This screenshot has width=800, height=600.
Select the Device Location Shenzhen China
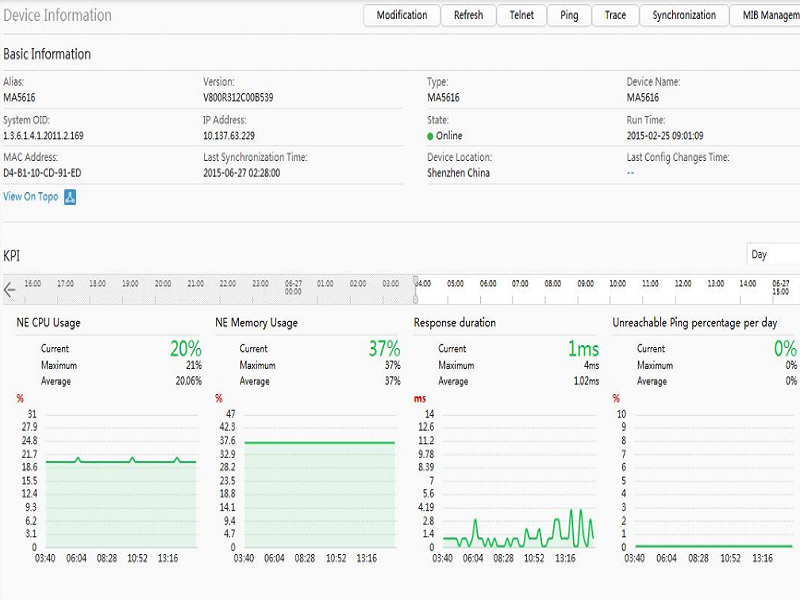click(x=458, y=173)
